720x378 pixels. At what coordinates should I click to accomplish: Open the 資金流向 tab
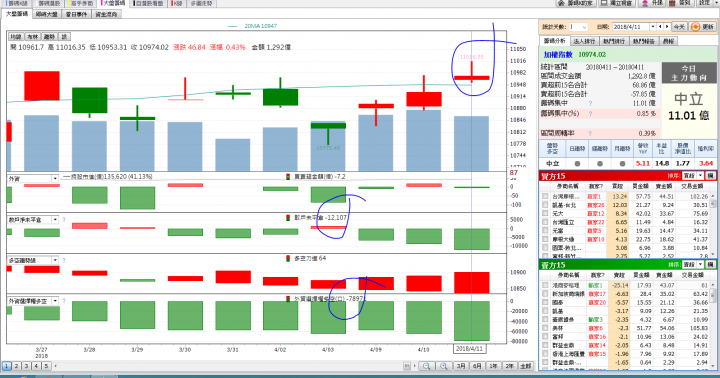point(106,14)
